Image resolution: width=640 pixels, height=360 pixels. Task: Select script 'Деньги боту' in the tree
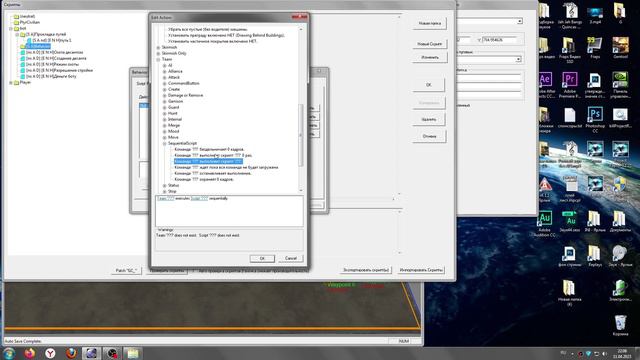pos(51,76)
